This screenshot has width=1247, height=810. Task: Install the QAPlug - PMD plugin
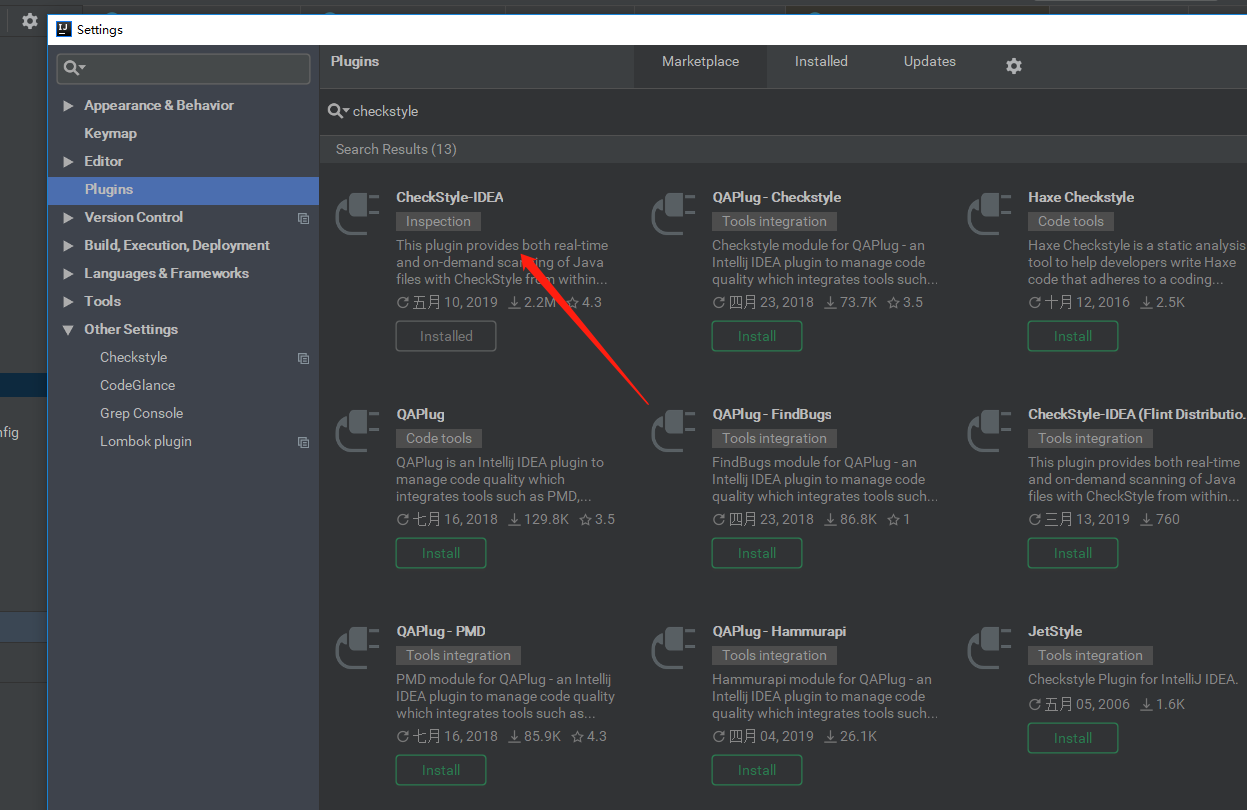point(441,770)
